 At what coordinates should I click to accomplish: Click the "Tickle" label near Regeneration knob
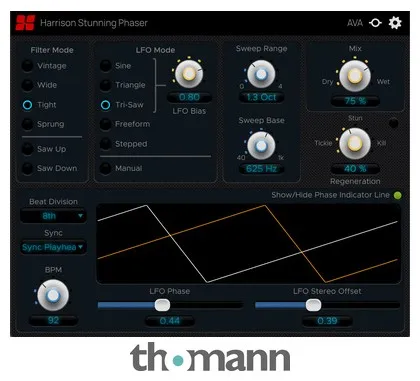pyautogui.click(x=323, y=143)
